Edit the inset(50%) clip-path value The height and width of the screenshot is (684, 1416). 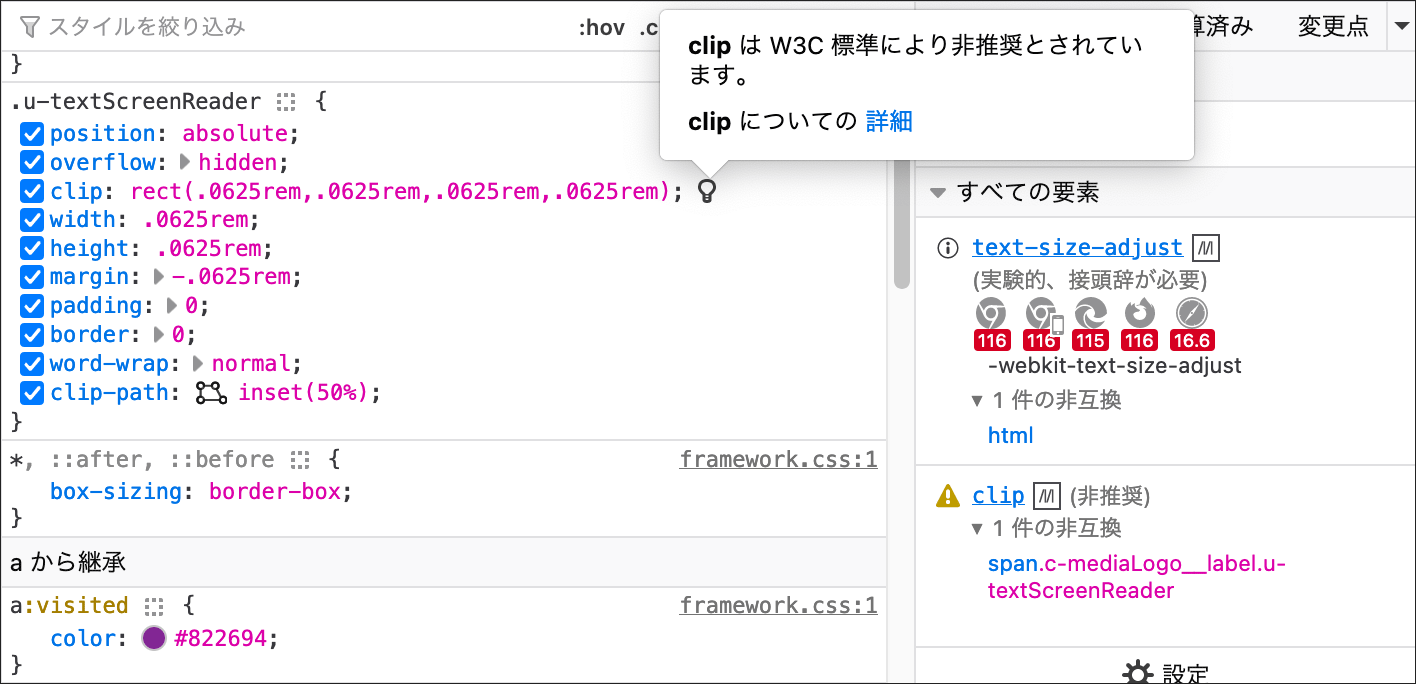pyautogui.click(x=303, y=393)
